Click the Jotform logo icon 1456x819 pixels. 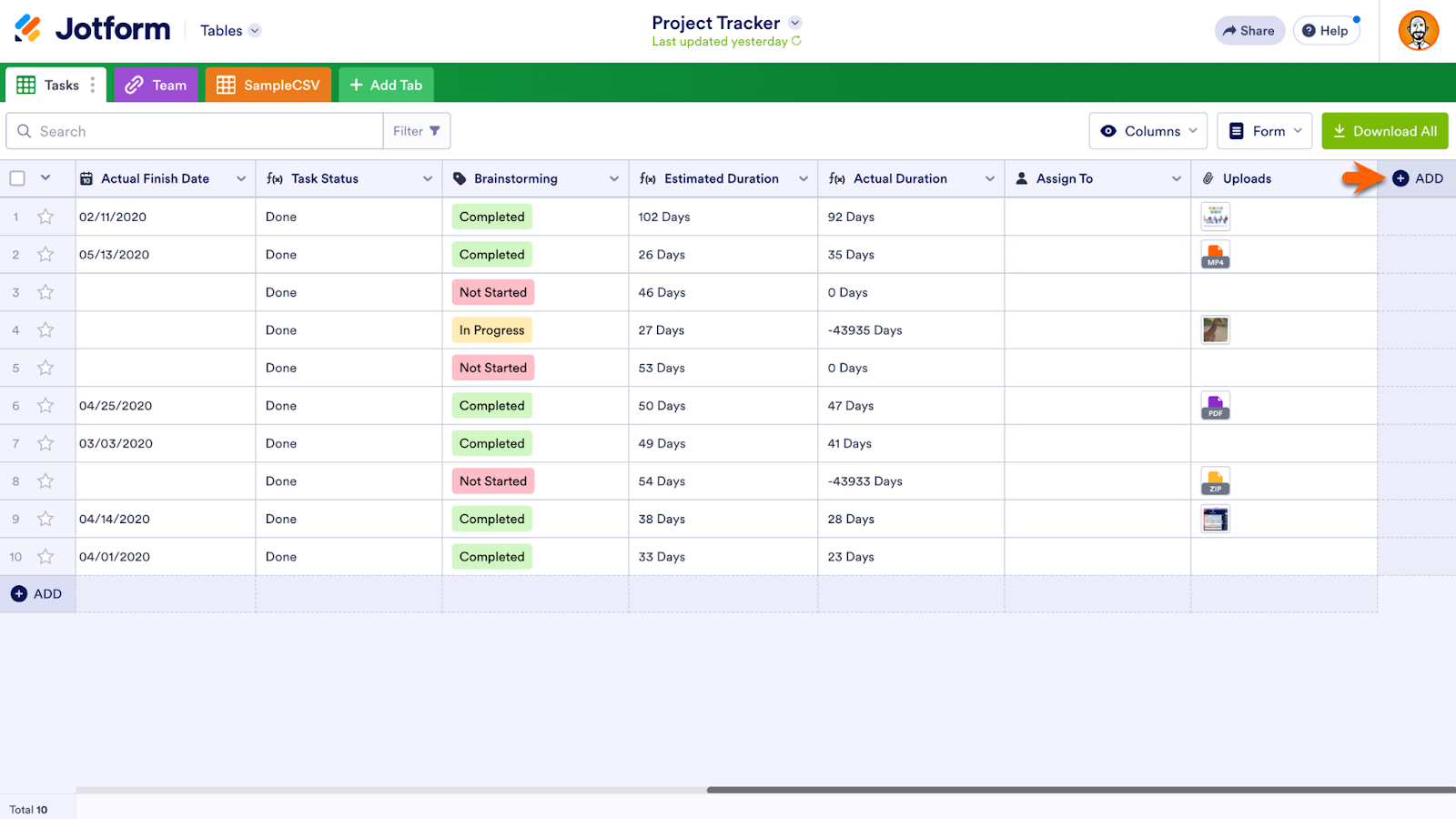coord(28,29)
